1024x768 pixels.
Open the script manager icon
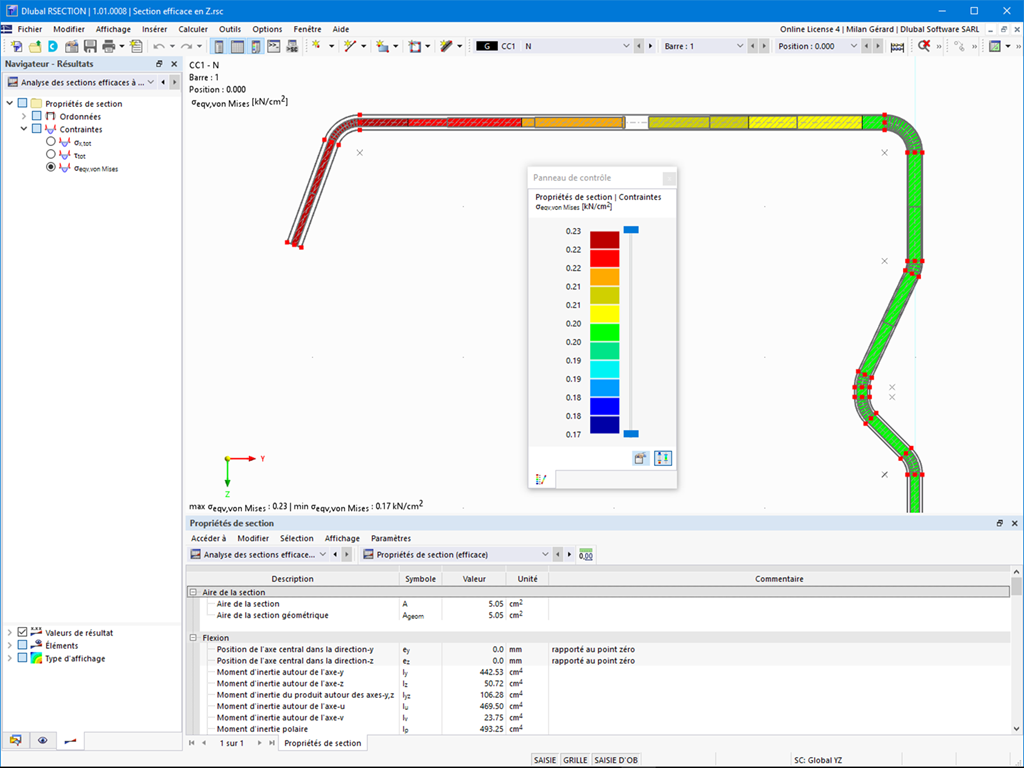[x=292, y=46]
